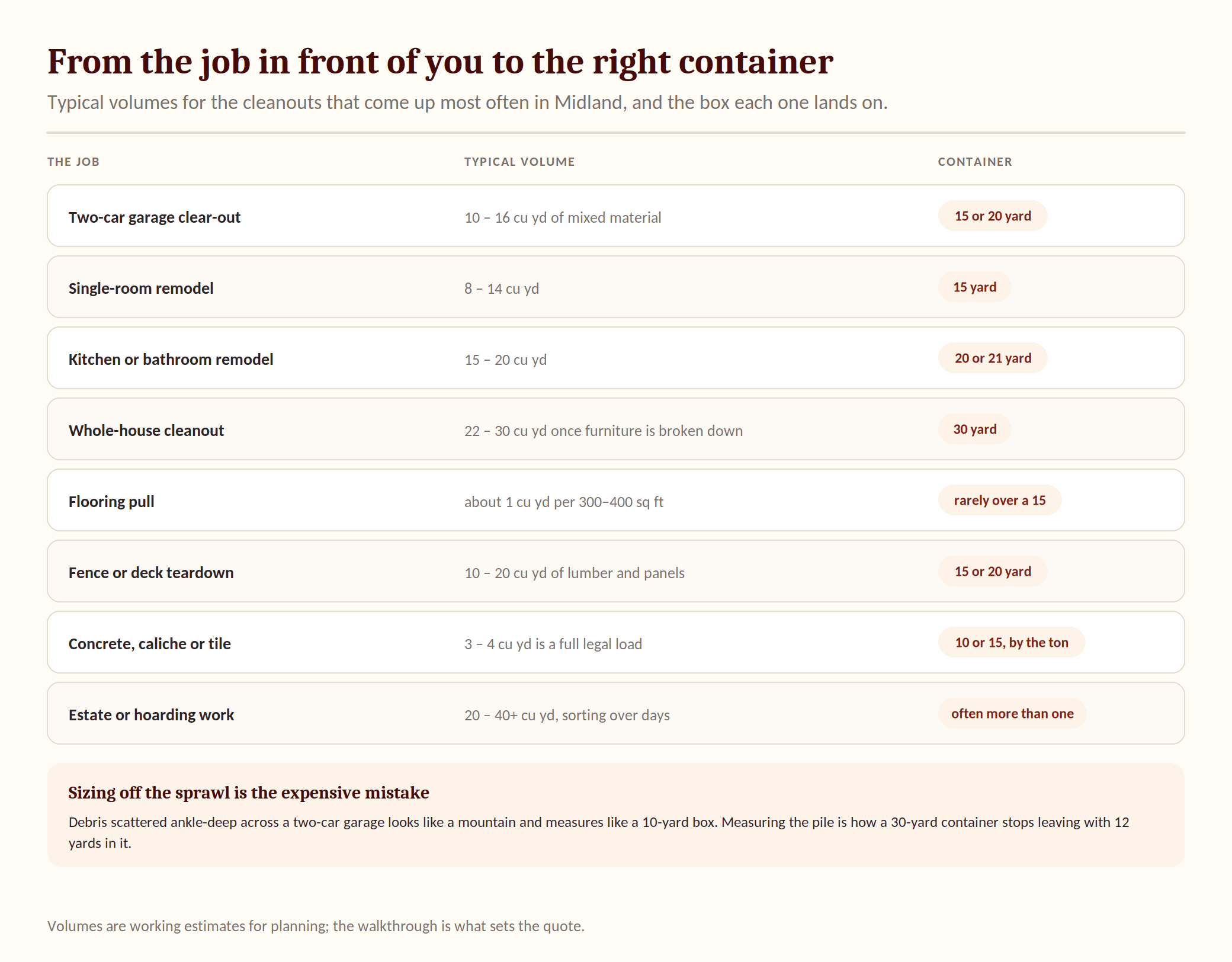Screen dimensions: 1232x962
Task: Click the 'often more than one' badge
Action: coord(1012,713)
